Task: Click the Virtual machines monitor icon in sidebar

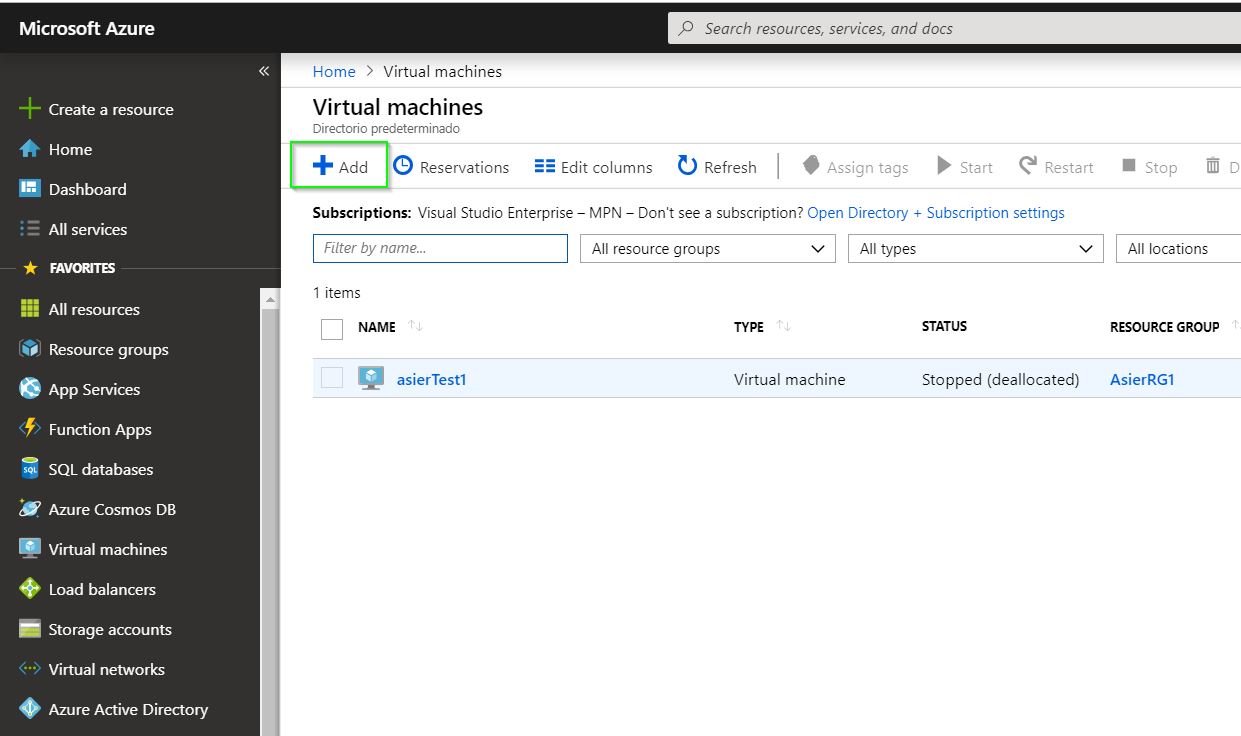Action: coord(30,549)
